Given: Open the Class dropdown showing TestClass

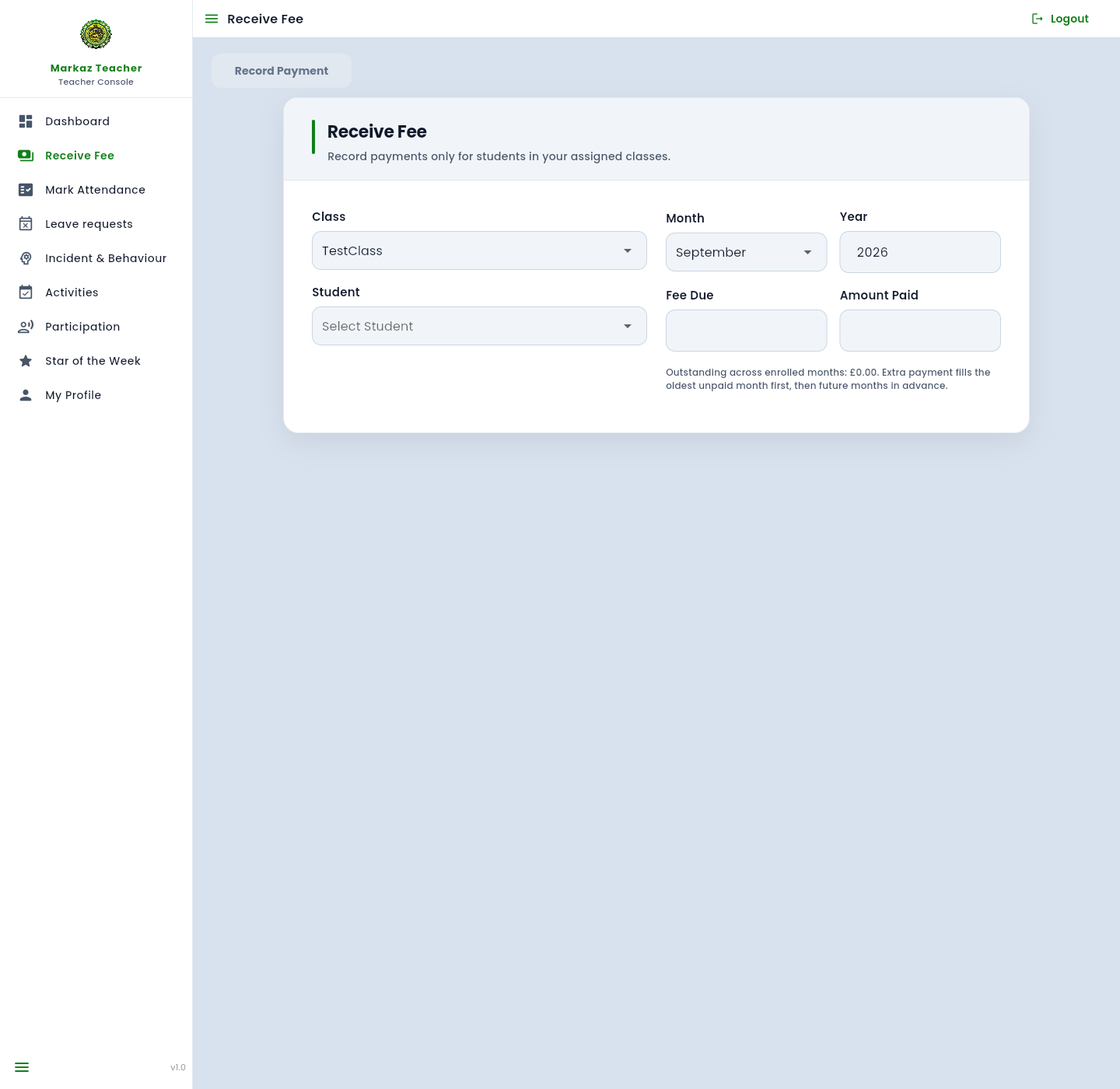Looking at the screenshot, I should pyautogui.click(x=479, y=250).
